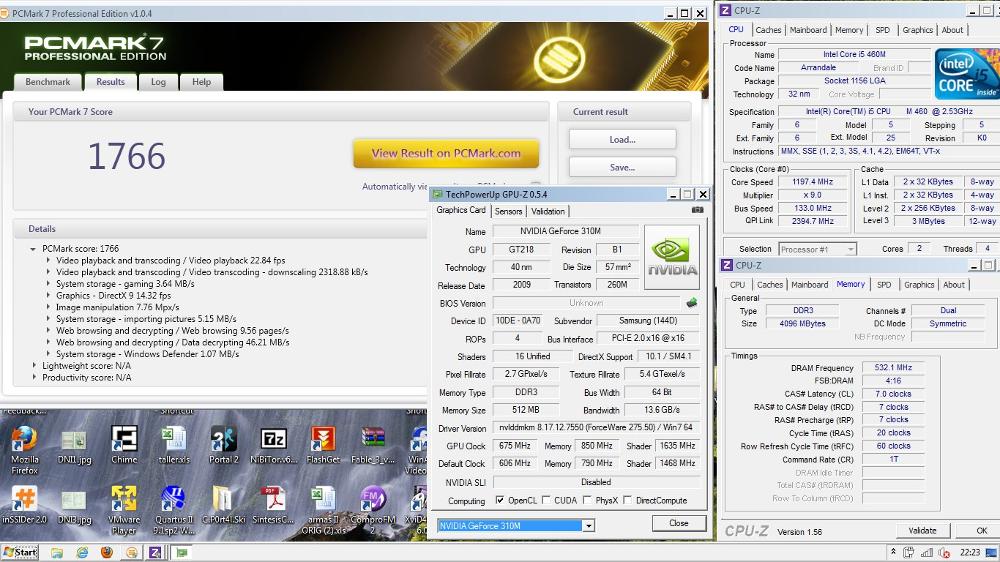Screen dimensions: 1000x562
Task: Open the NiBiTor 7z archive icon
Action: [x=274, y=445]
